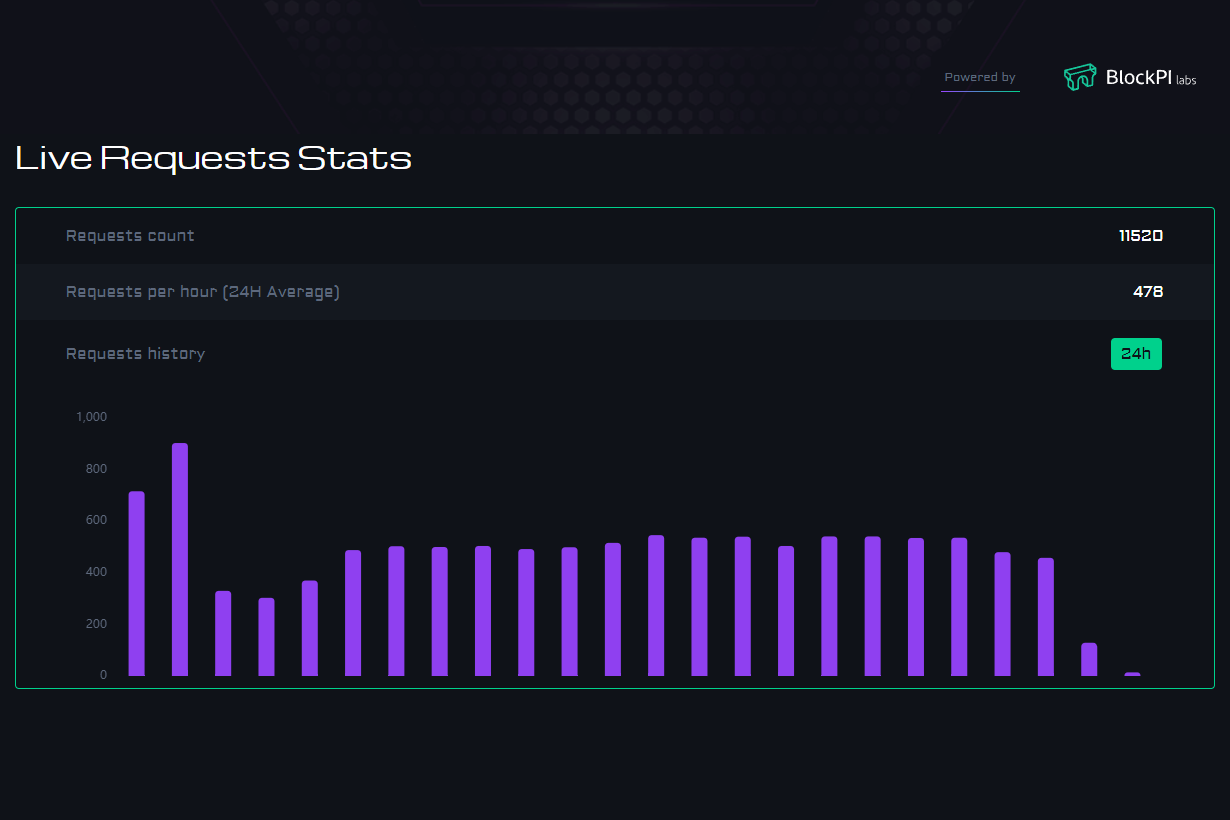The width and height of the screenshot is (1230, 820).
Task: Select the 478 hourly average value
Action: (x=1148, y=292)
